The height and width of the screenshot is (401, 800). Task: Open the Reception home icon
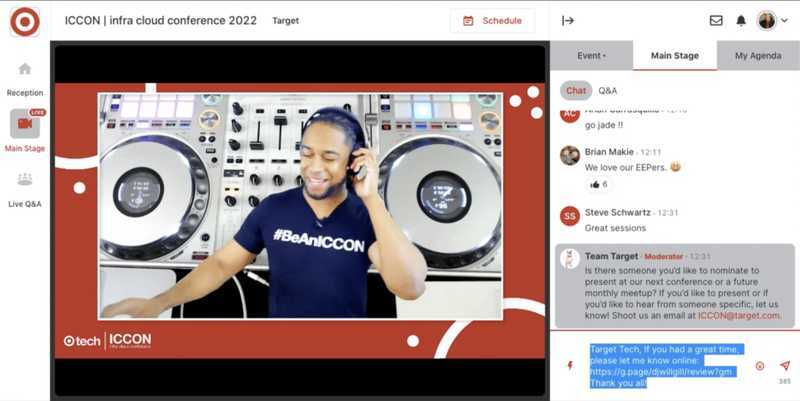[24, 69]
